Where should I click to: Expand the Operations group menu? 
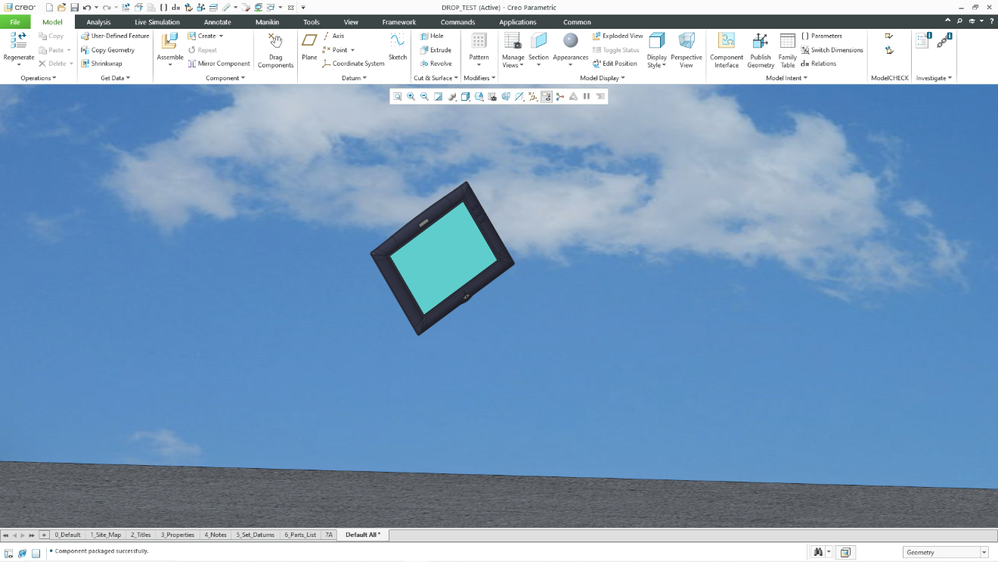coord(38,78)
